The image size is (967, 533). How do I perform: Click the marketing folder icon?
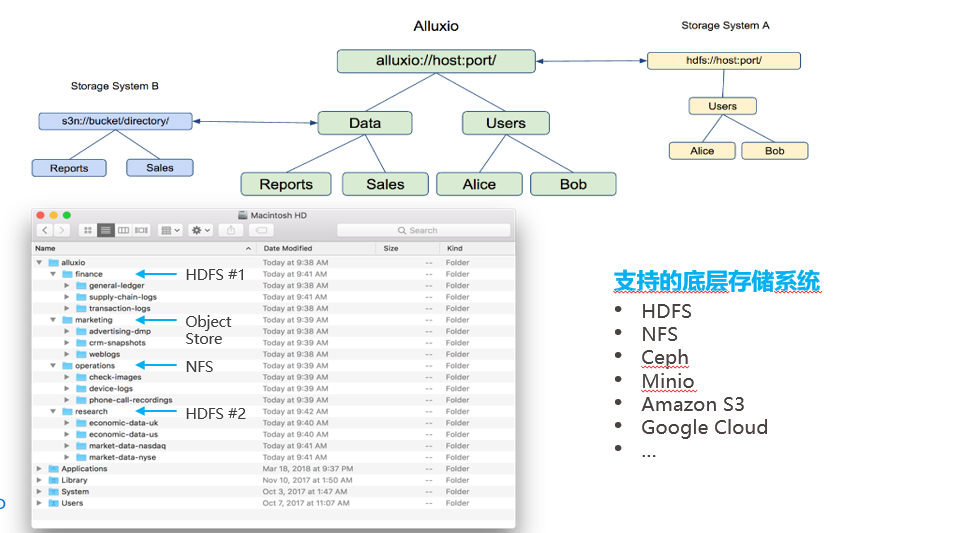(x=67, y=320)
